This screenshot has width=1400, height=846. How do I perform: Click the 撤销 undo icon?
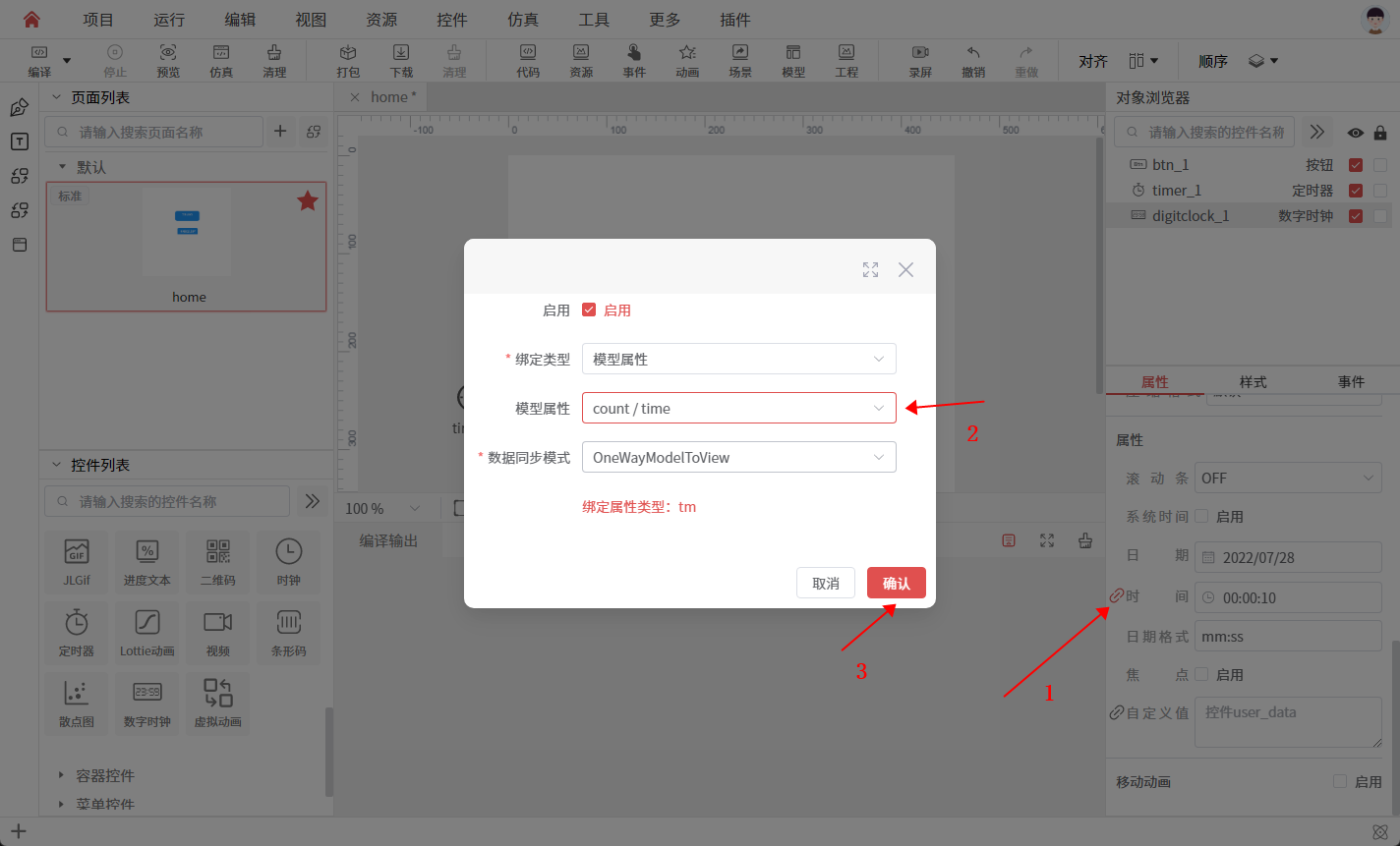973,61
